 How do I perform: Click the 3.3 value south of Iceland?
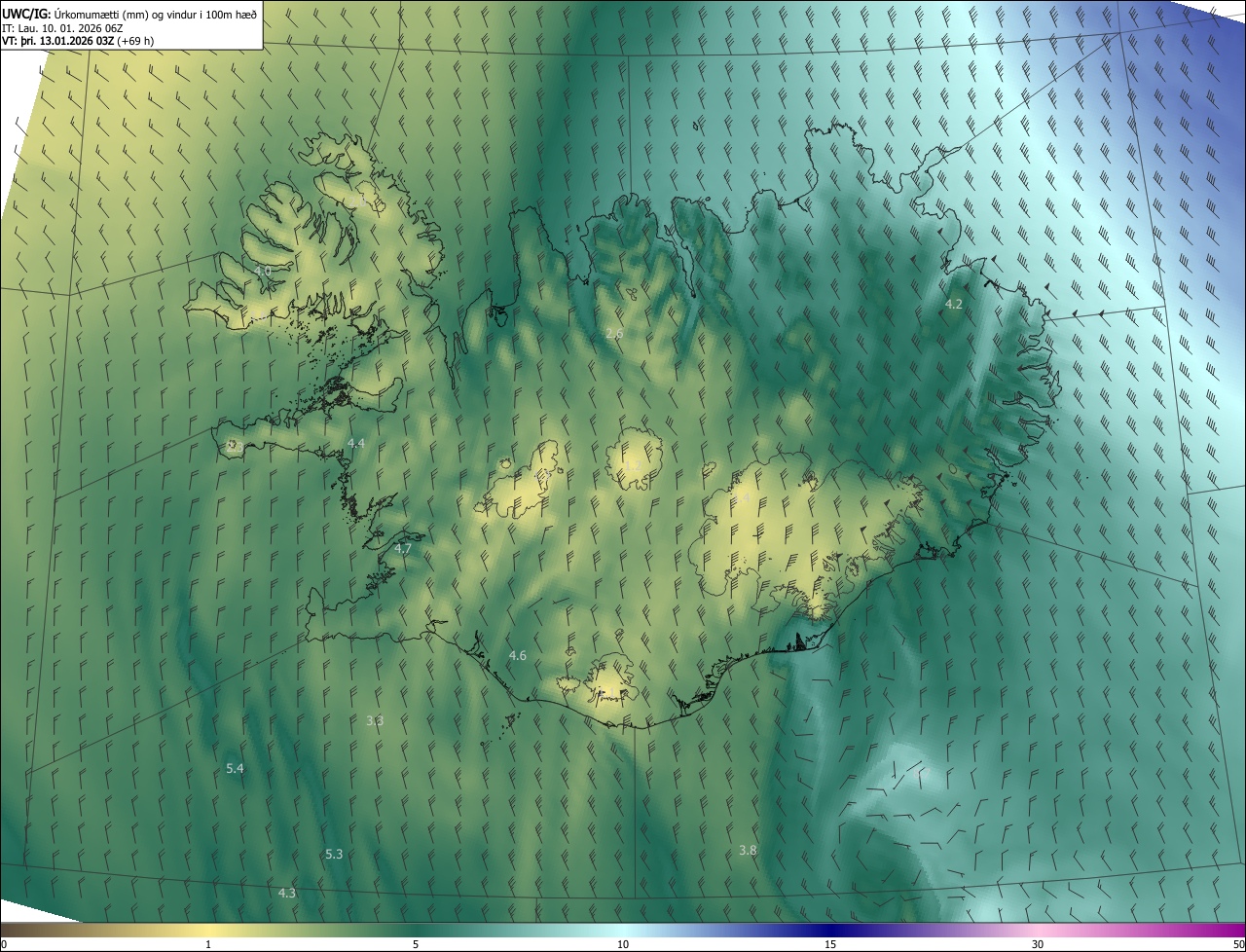[x=375, y=721]
